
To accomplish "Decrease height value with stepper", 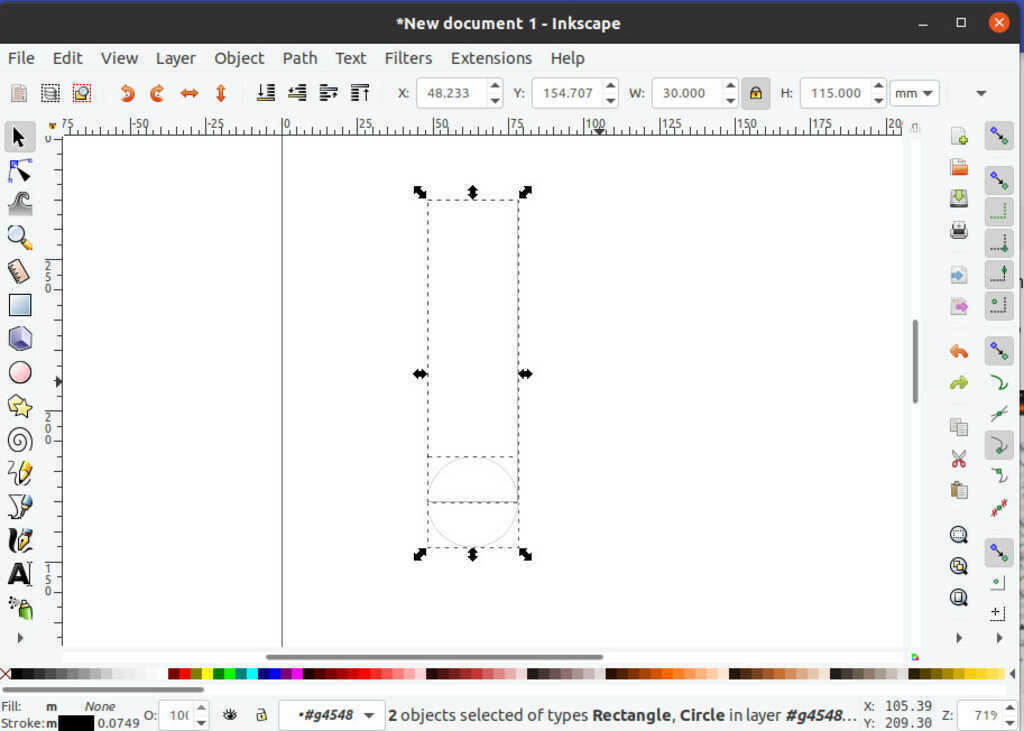I will [x=878, y=101].
